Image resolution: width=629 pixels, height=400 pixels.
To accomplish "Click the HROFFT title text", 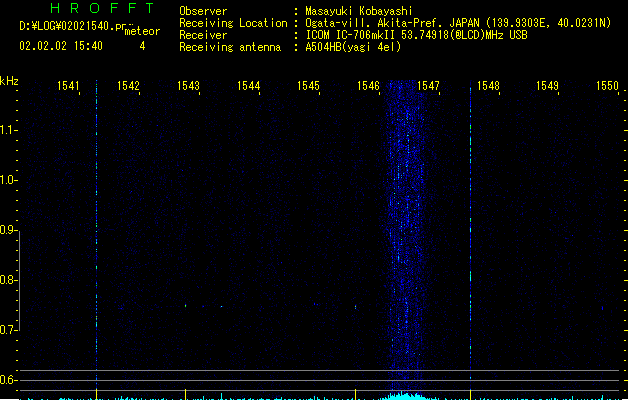I will tap(103, 8).
